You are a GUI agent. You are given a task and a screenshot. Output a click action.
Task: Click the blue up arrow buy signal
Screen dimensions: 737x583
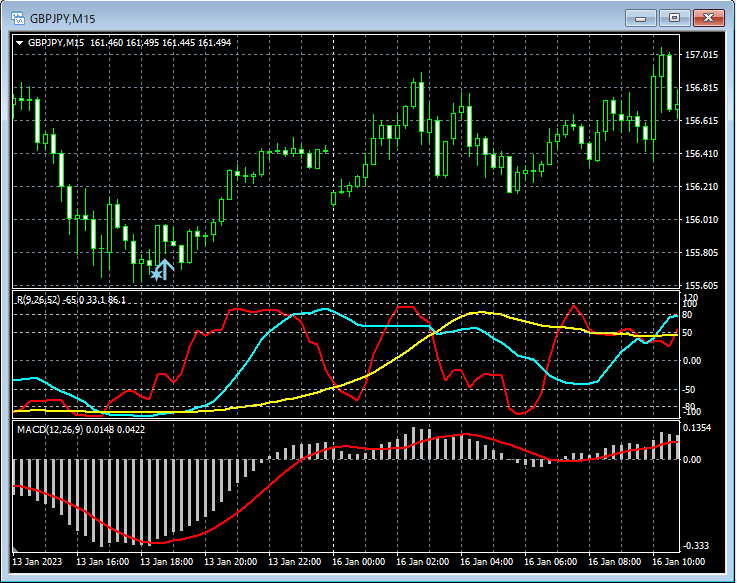pyautogui.click(x=166, y=267)
